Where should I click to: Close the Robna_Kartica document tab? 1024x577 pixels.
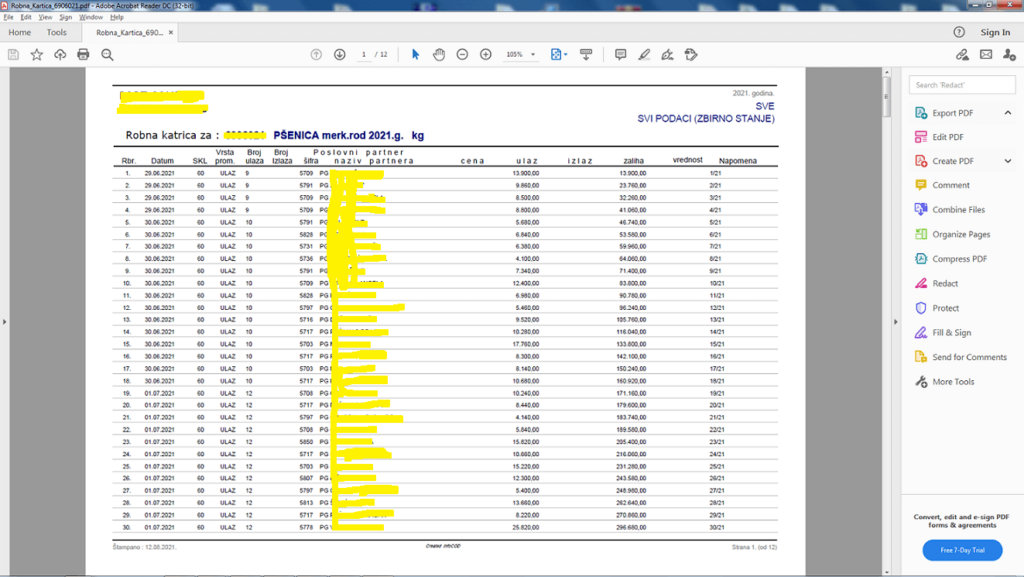(171, 32)
